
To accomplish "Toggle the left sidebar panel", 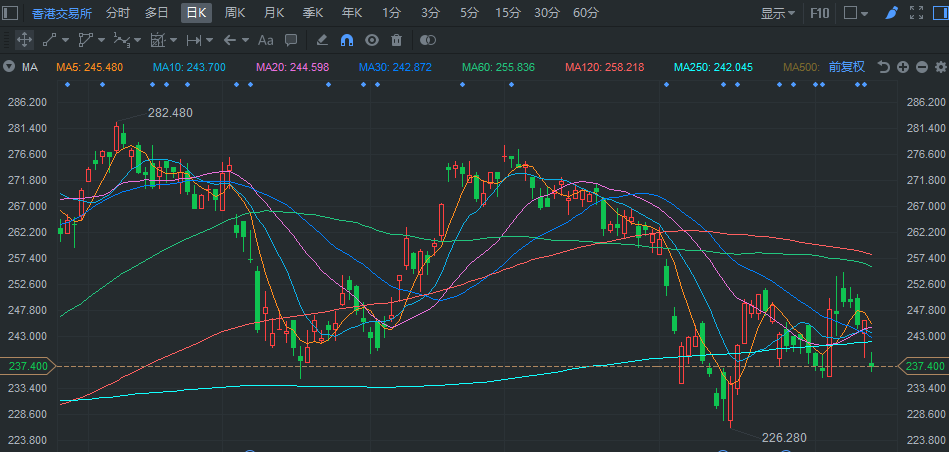I will point(10,13).
